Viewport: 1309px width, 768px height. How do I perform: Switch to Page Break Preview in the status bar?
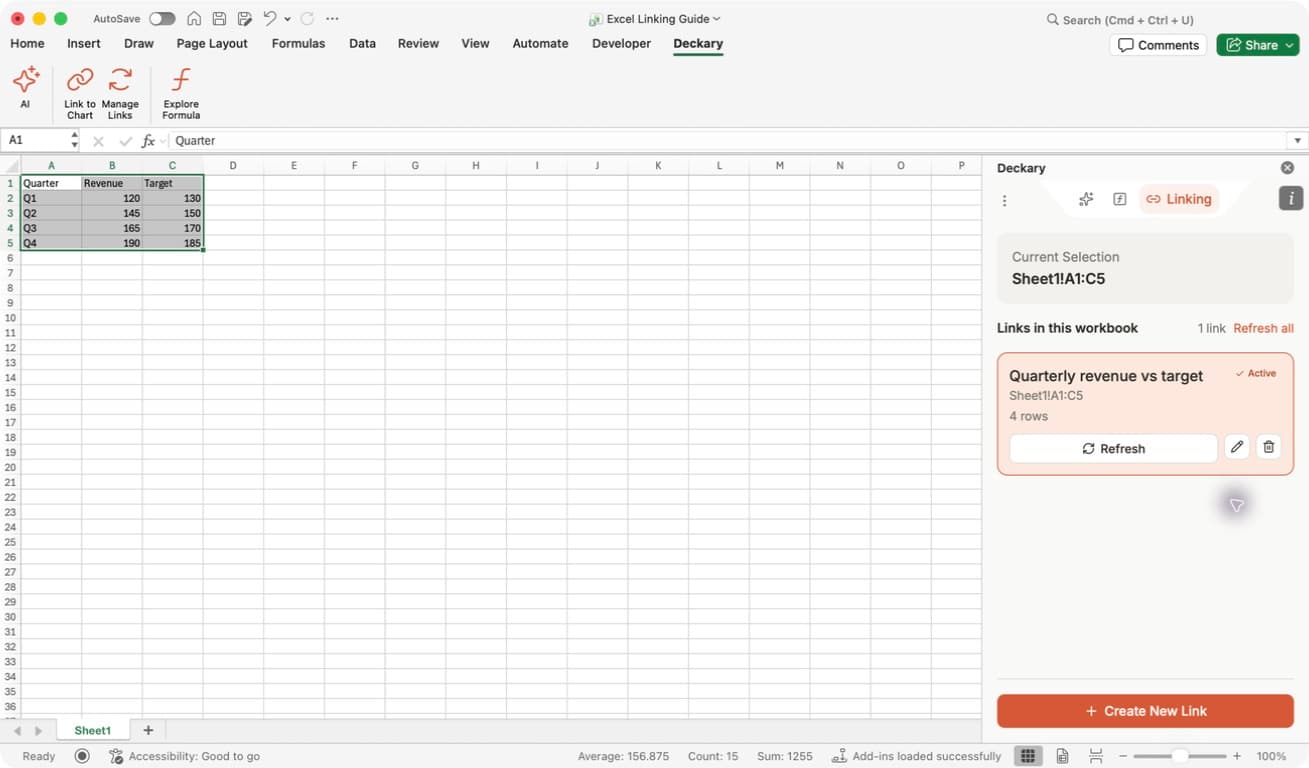(1096, 756)
